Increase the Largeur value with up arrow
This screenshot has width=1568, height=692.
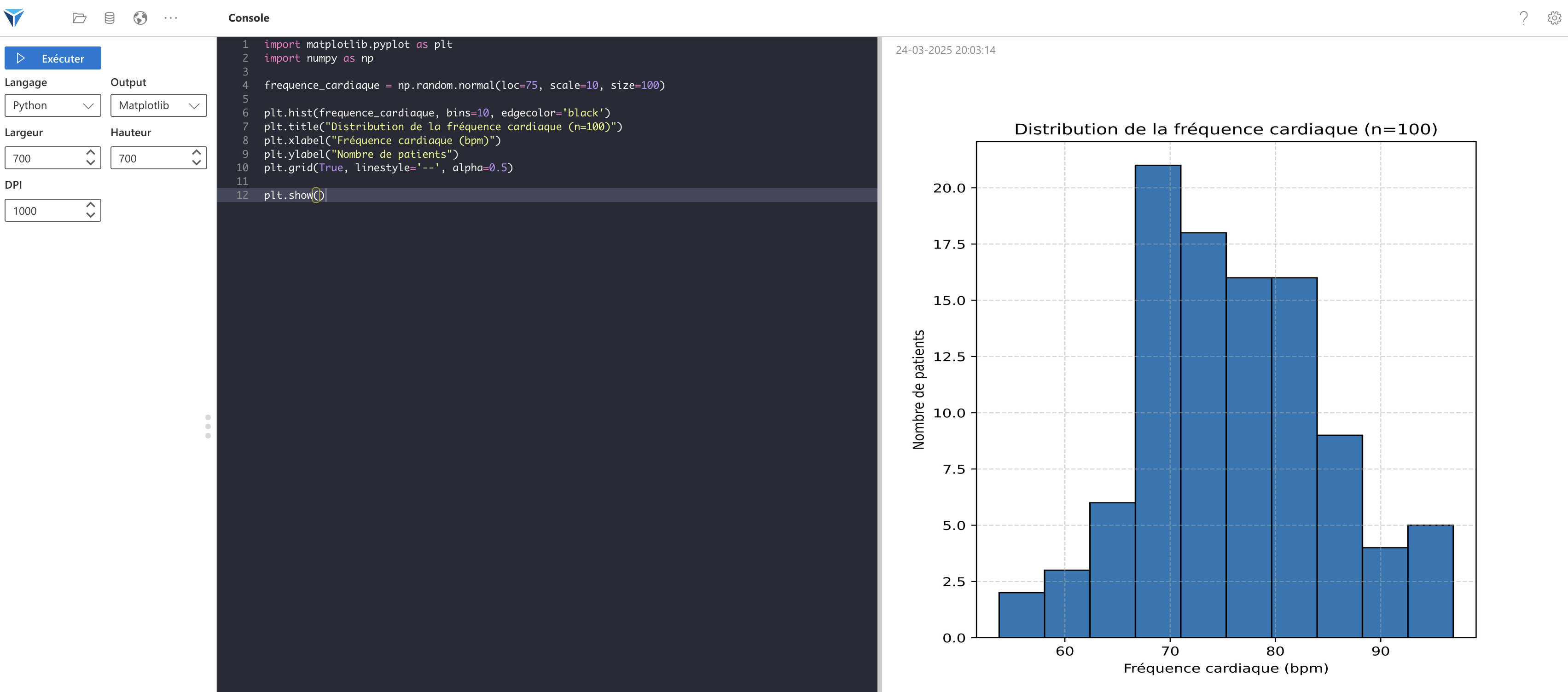pyautogui.click(x=91, y=153)
